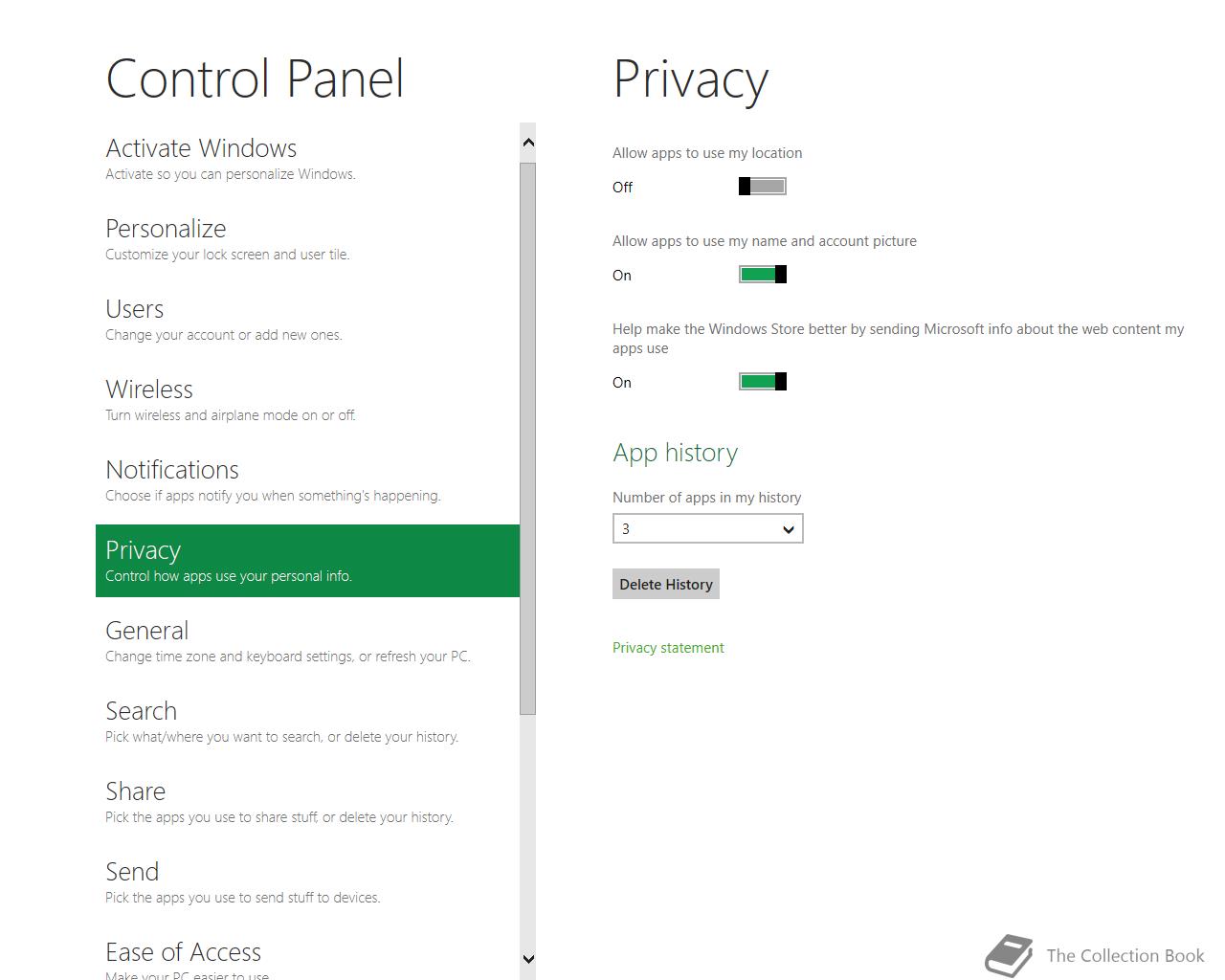Open the General settings category

(307, 641)
